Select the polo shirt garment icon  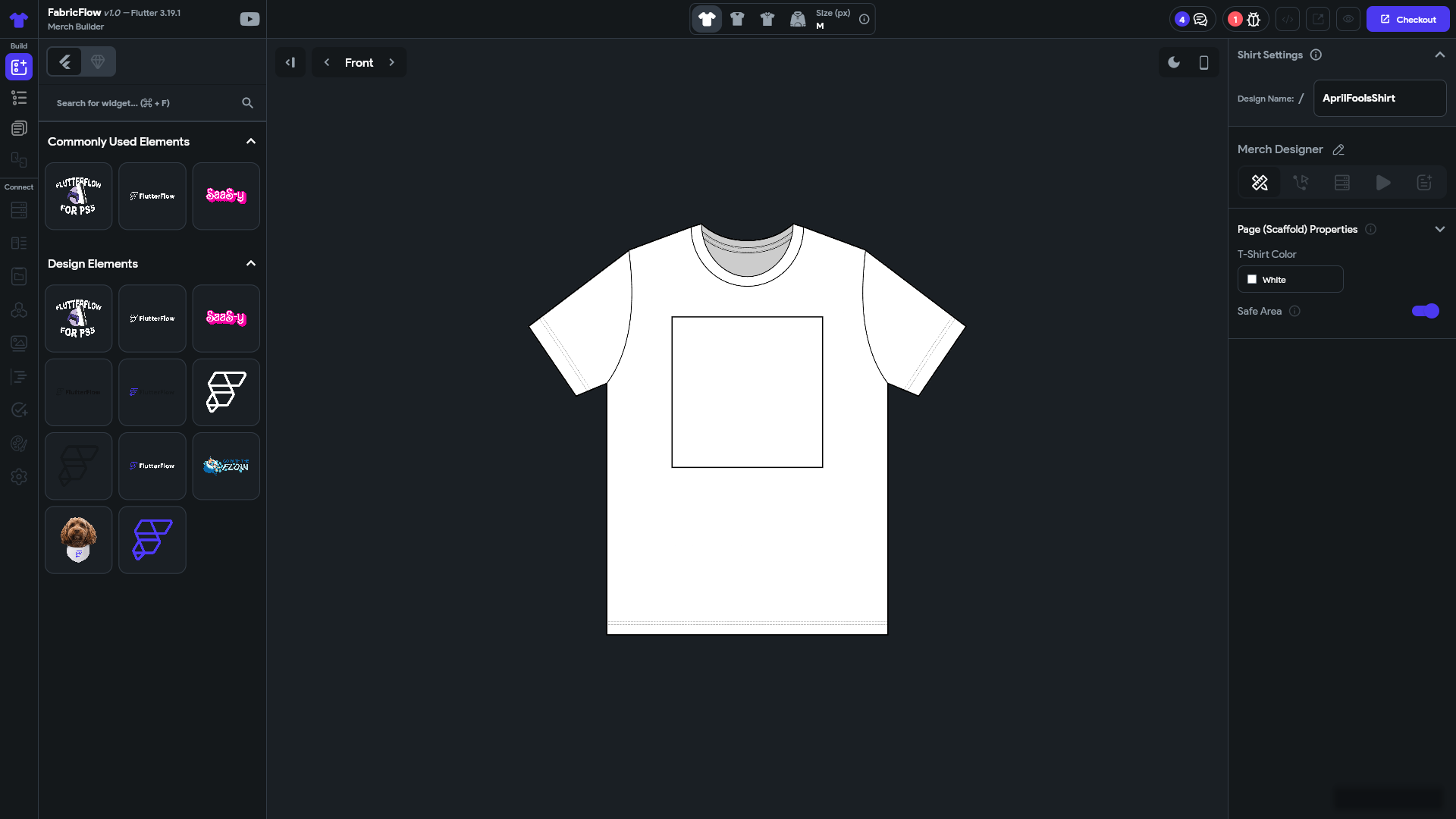point(767,19)
